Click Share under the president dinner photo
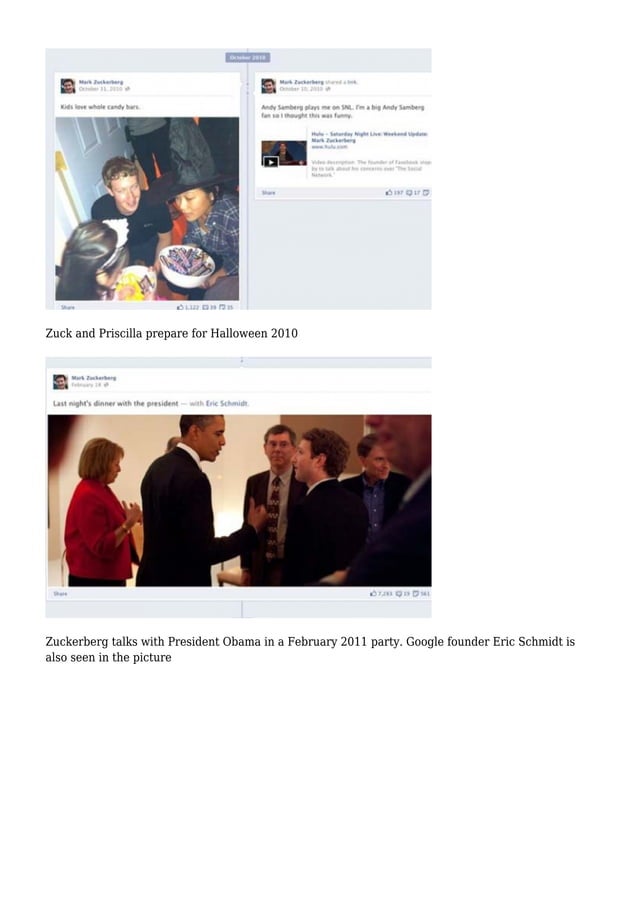Screen dimensions: 638x902 [x=60, y=593]
